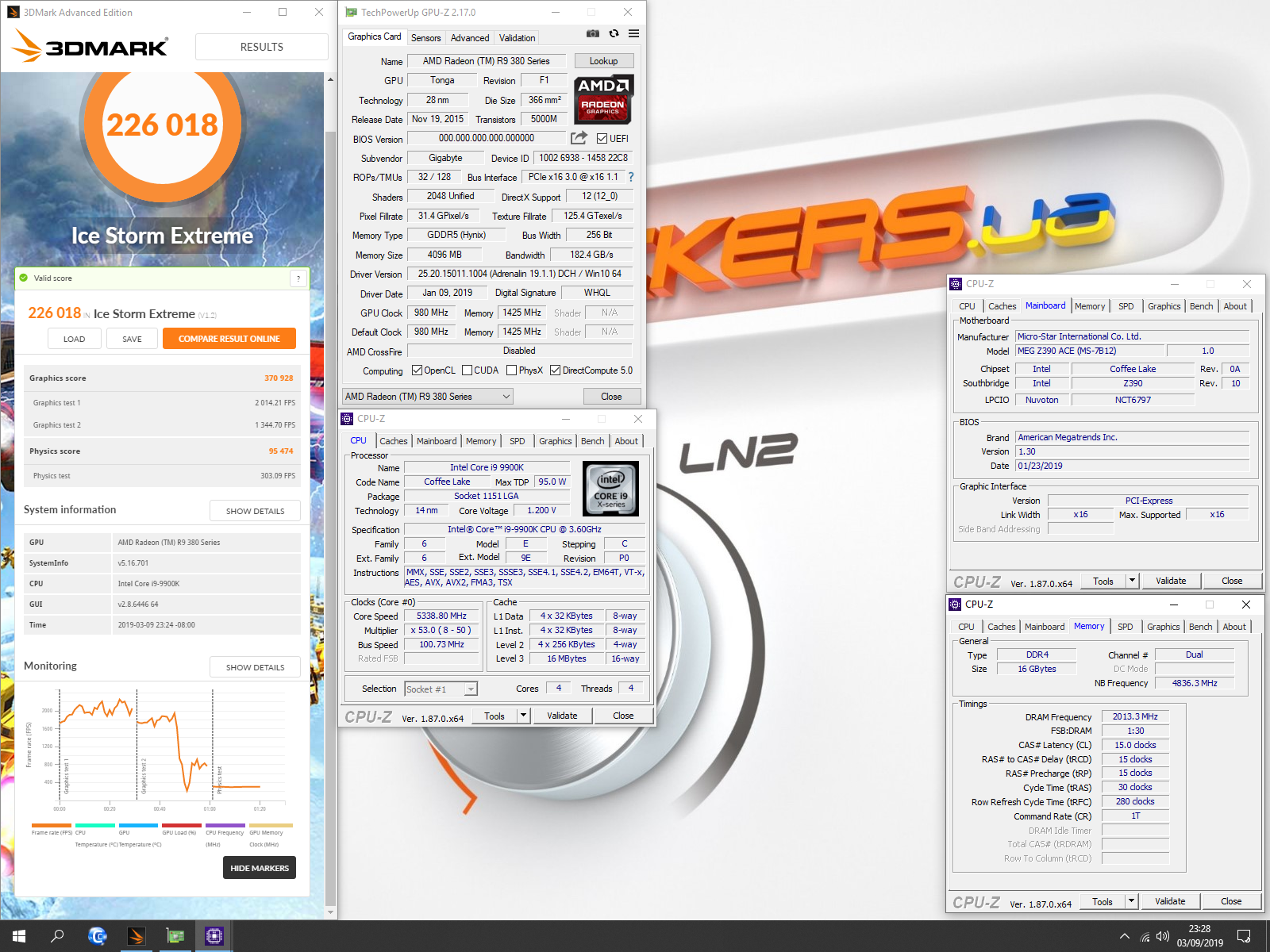Switch to the Advanced tab in GPU-Z
Screen dimensions: 1270x952
470,38
